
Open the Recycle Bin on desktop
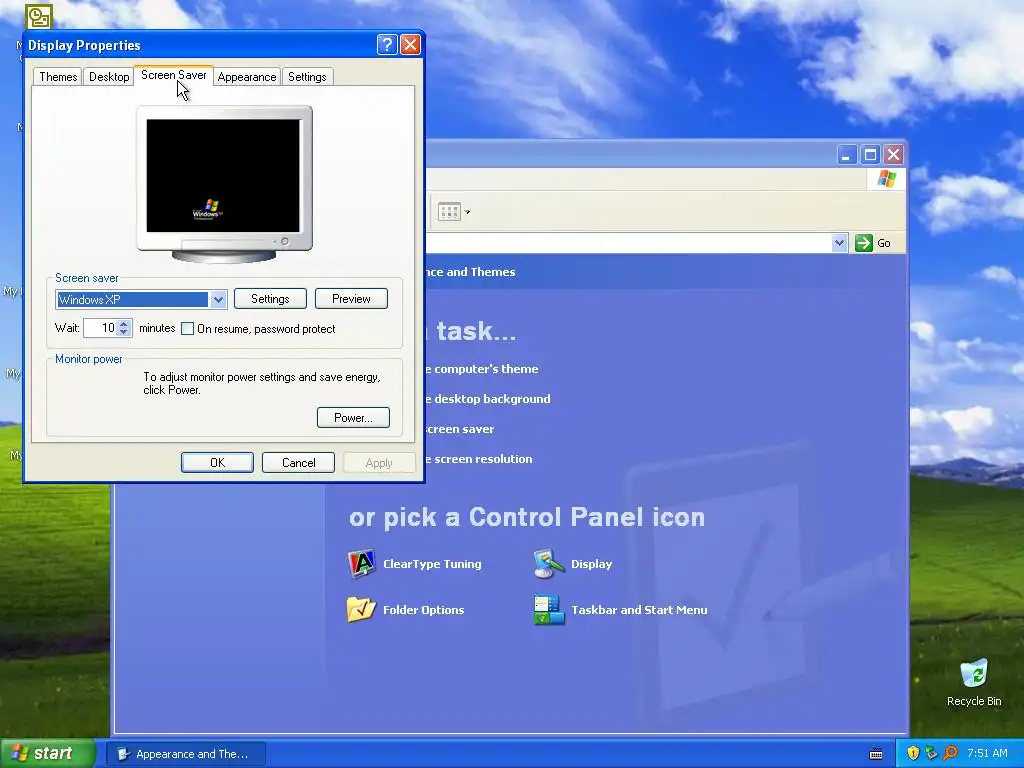click(x=974, y=683)
